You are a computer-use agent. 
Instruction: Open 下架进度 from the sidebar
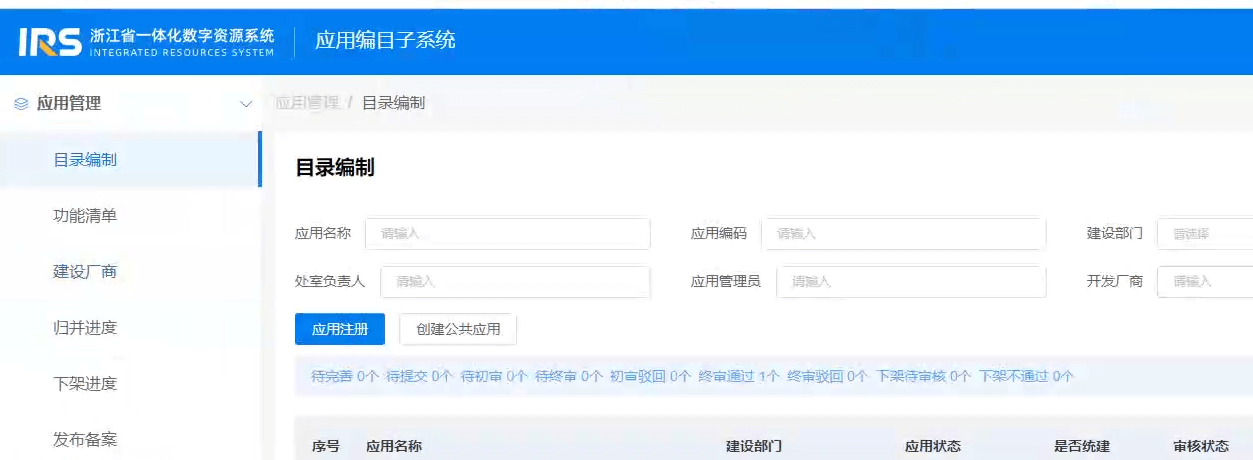[x=85, y=384]
